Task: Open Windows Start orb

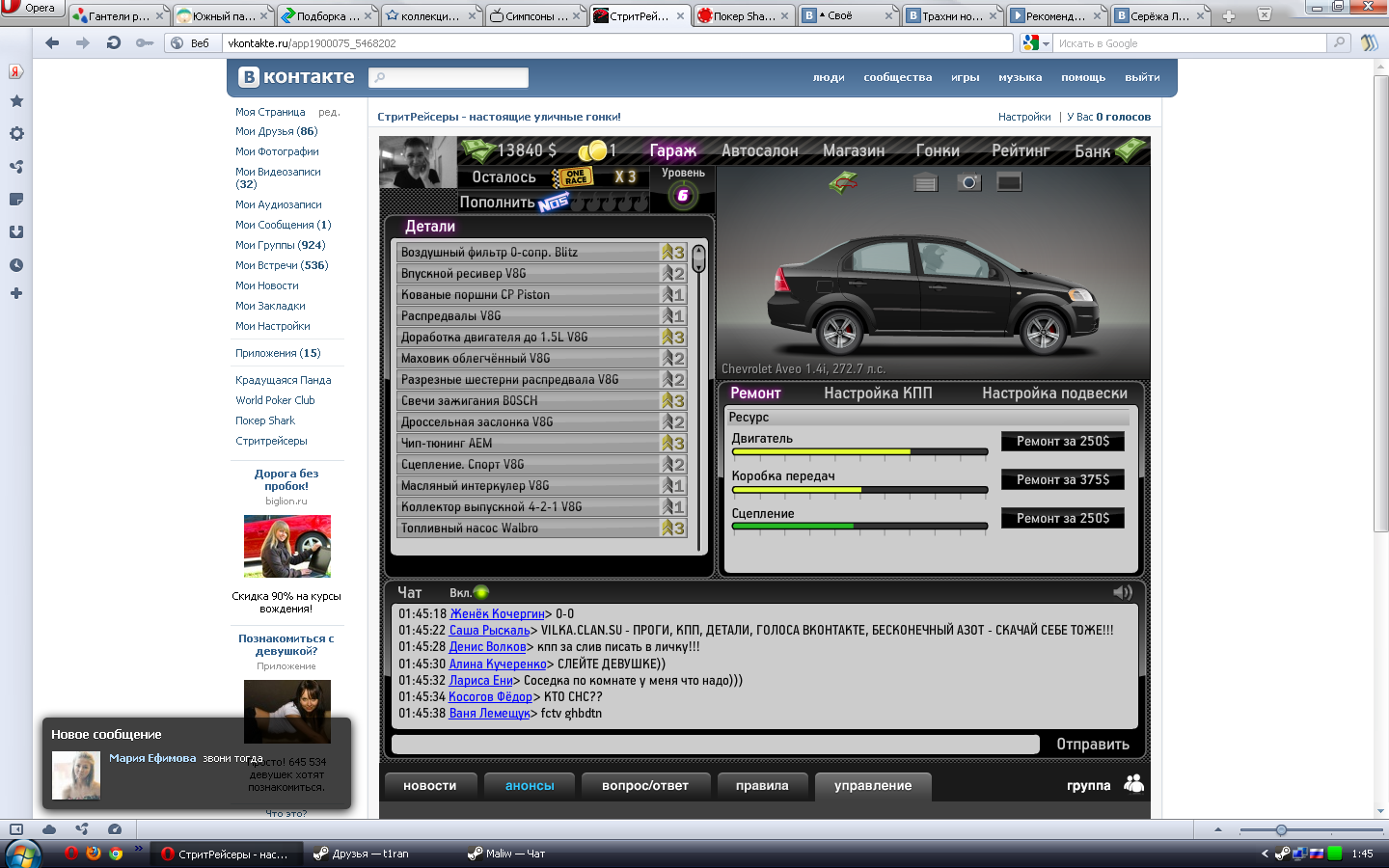Action: pos(23,854)
